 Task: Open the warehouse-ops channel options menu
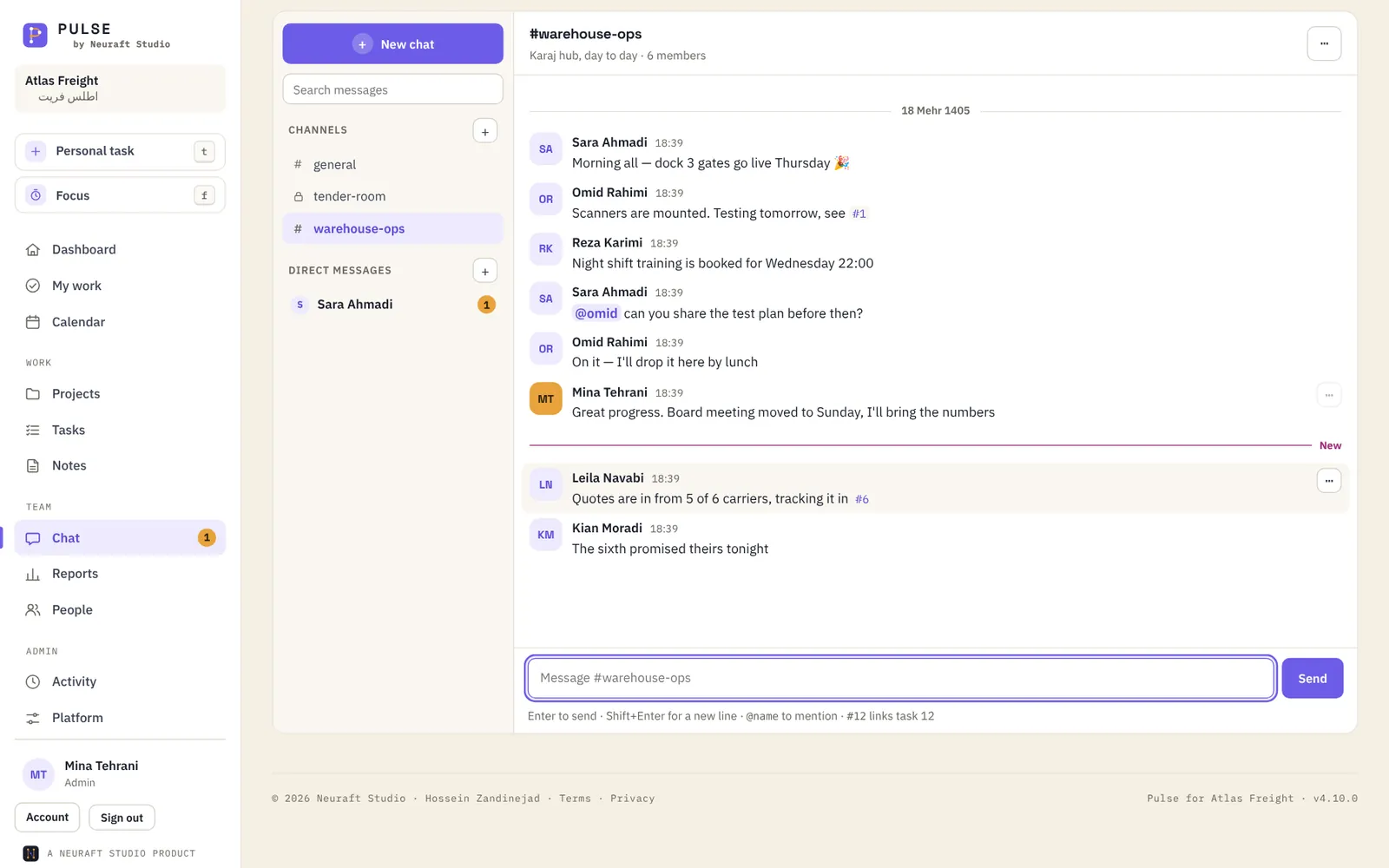(x=1324, y=43)
